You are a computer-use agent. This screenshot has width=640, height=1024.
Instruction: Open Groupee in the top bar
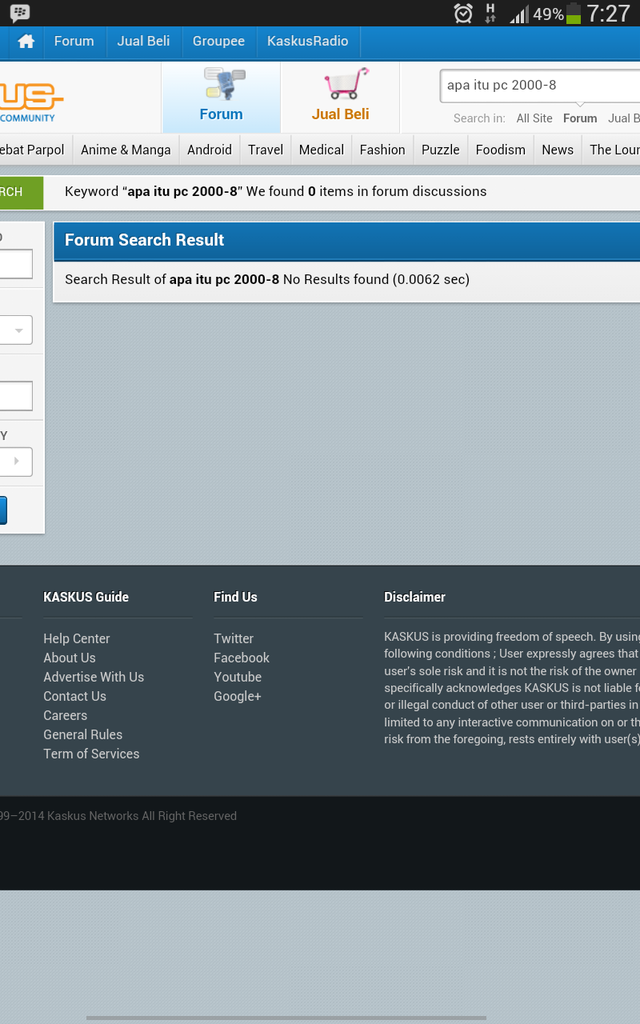point(219,41)
